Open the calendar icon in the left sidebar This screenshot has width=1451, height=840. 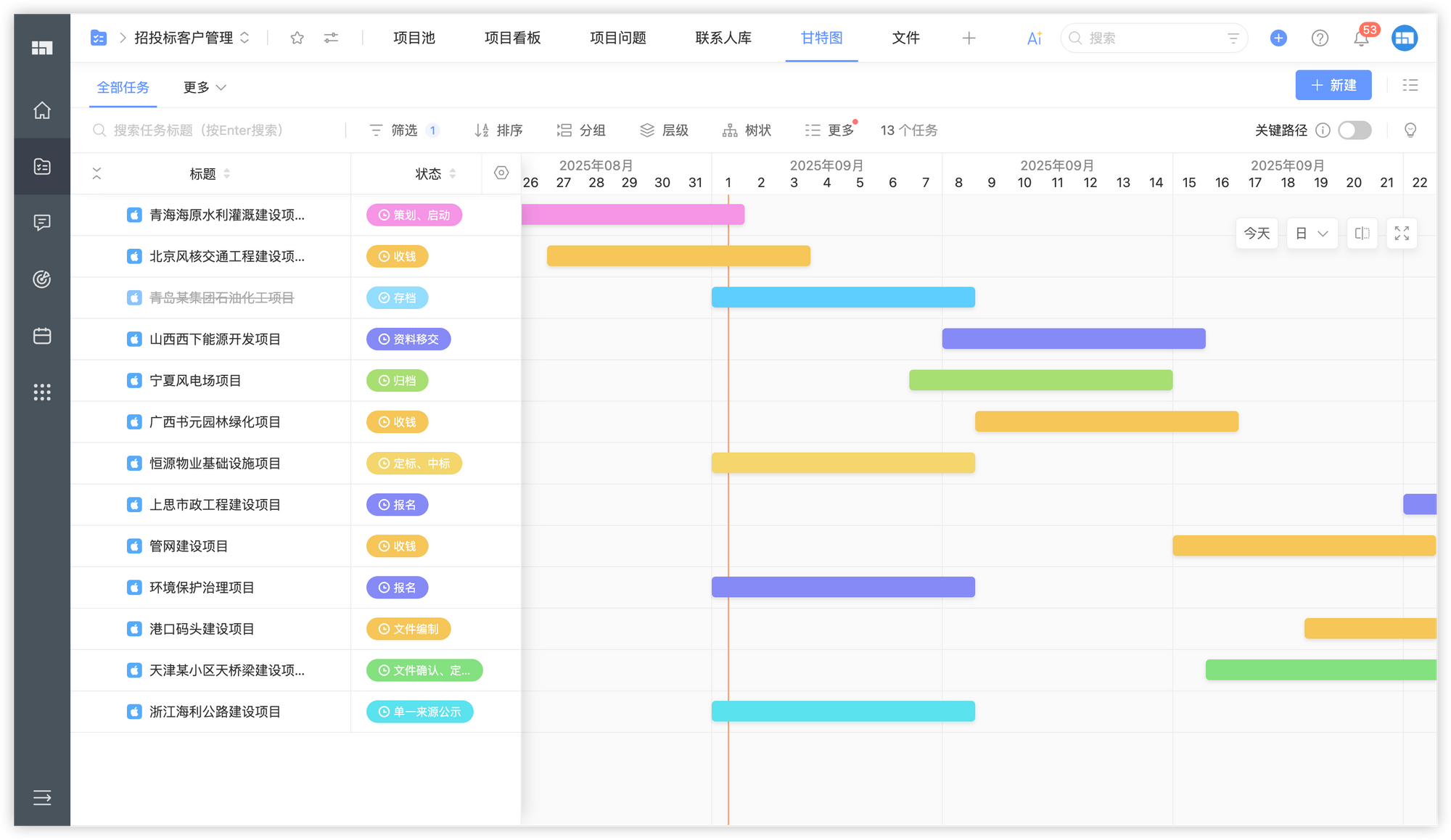[41, 336]
